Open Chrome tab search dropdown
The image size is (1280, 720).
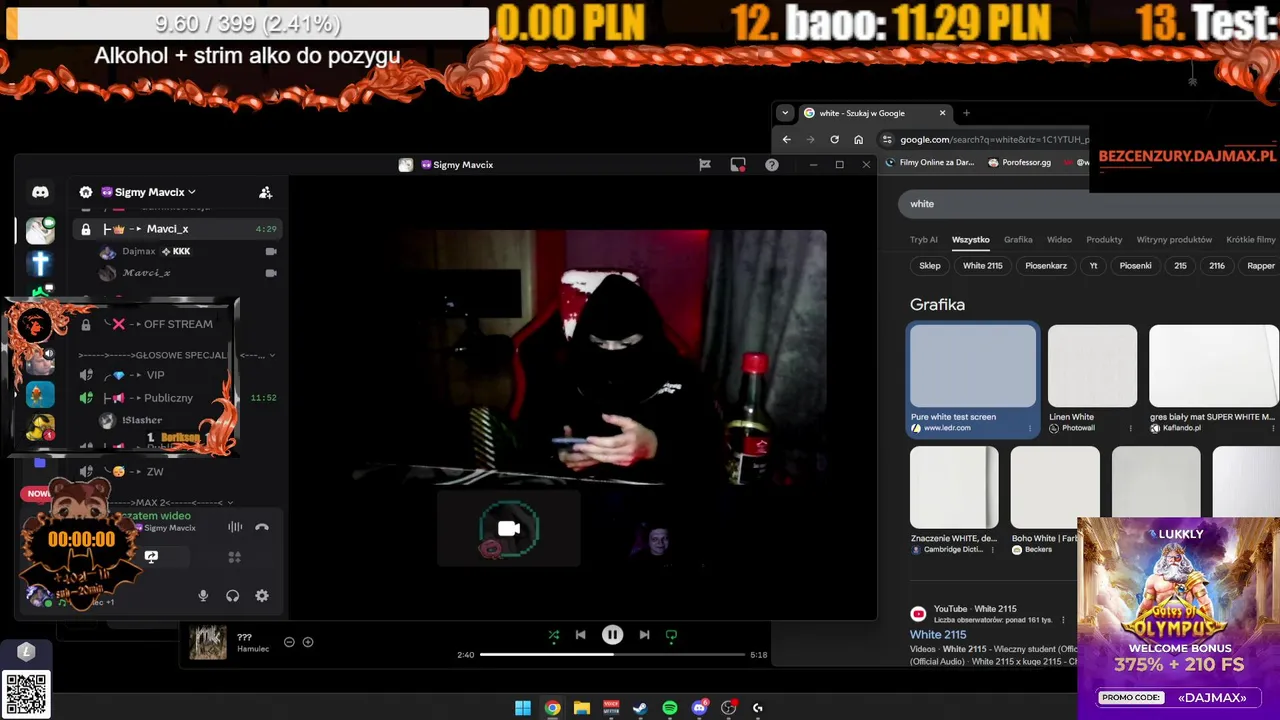786,113
